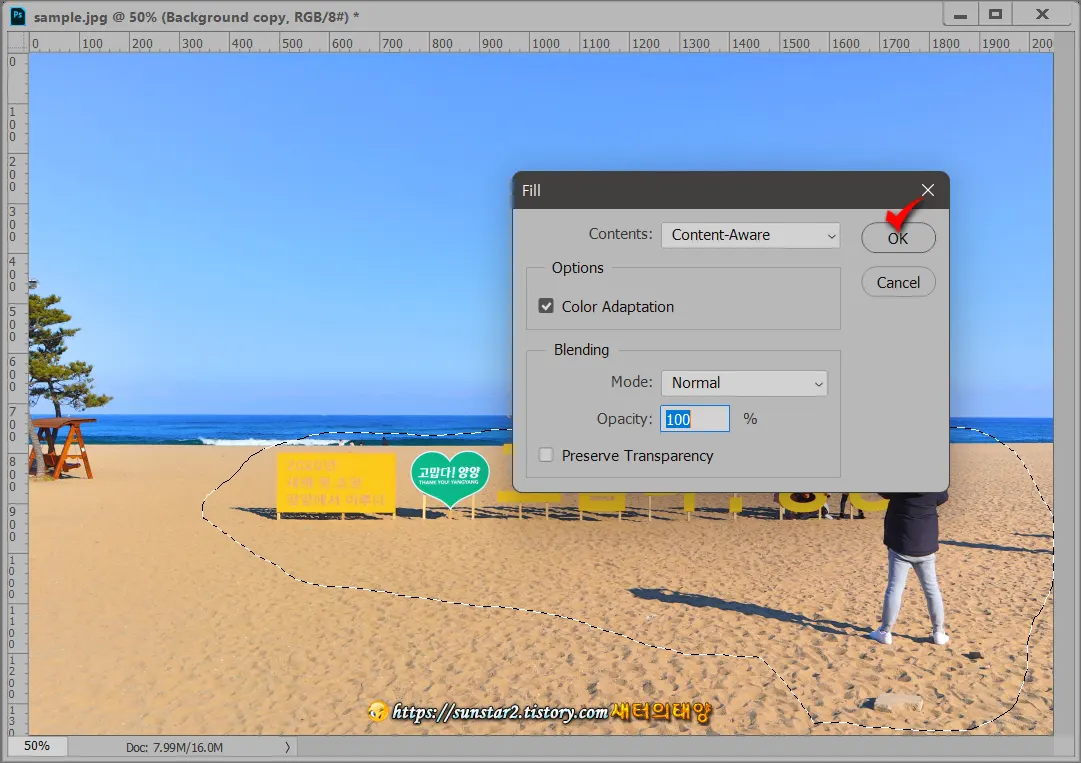Open the blending Mode dropdown showing Normal

point(744,383)
